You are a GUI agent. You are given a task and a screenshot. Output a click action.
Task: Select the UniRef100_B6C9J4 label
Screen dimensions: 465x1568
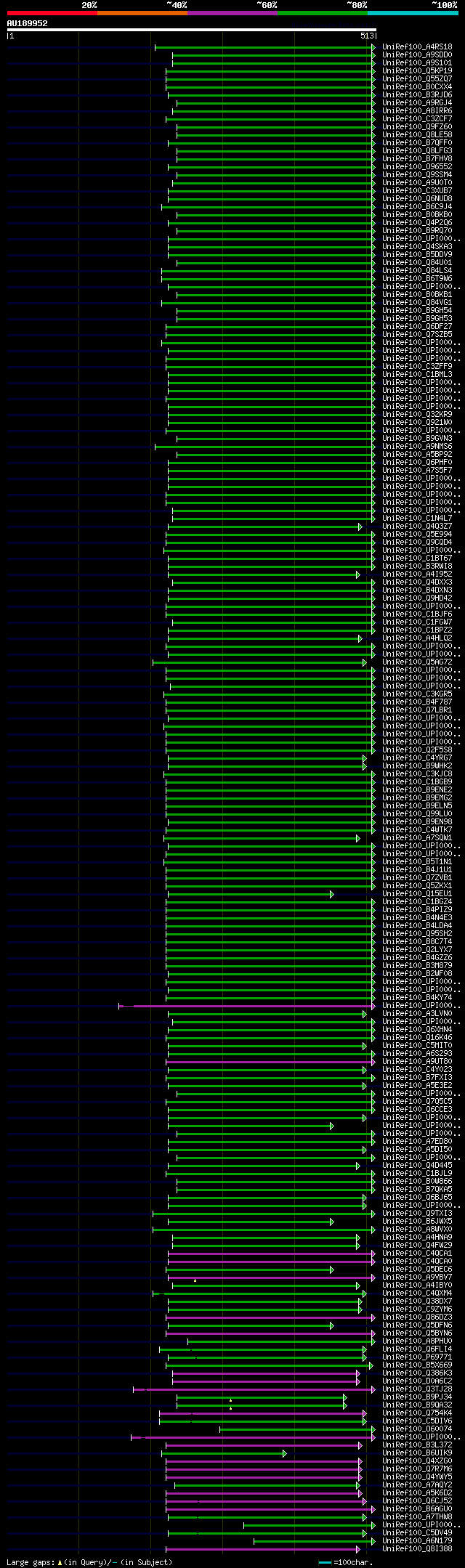[x=417, y=207]
